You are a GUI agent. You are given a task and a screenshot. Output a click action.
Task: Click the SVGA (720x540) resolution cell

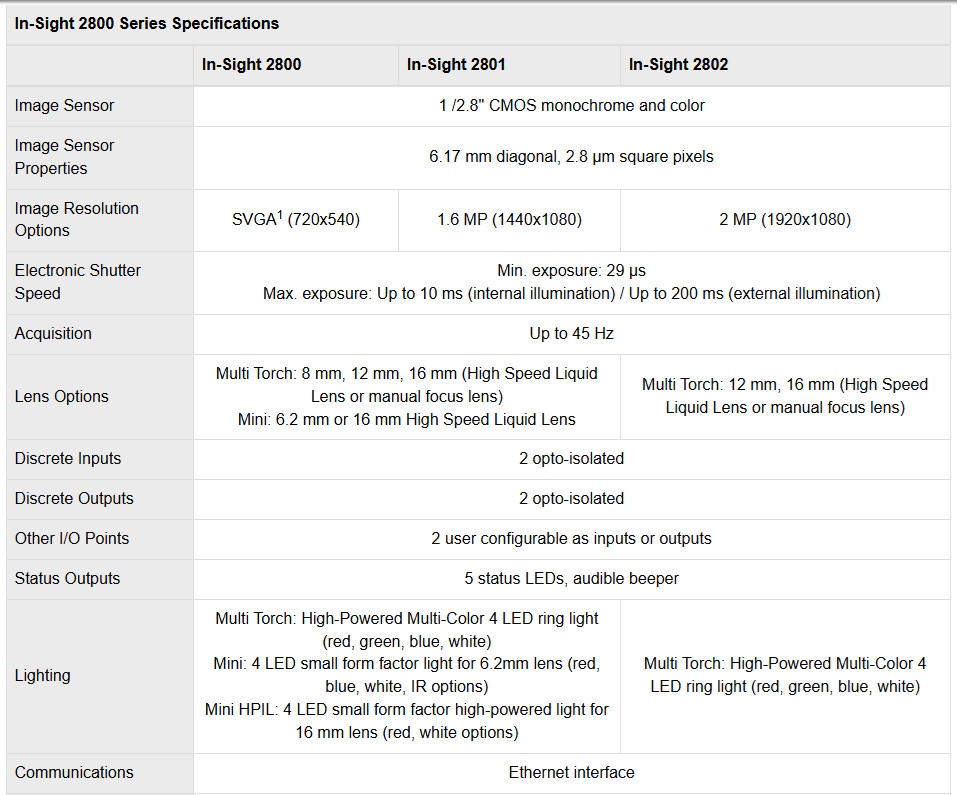click(x=295, y=220)
